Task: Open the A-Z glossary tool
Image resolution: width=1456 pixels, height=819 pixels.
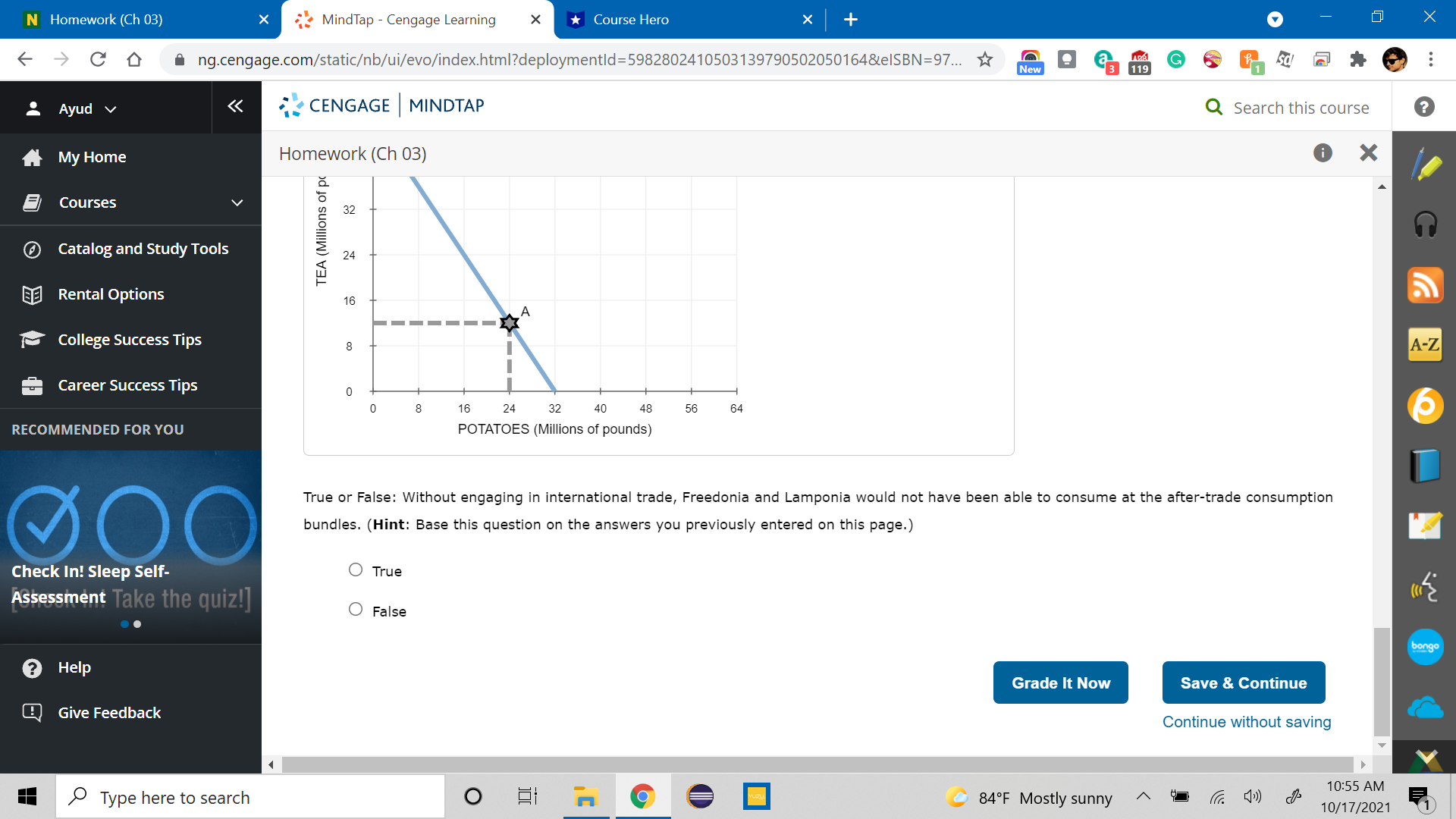Action: click(x=1426, y=345)
